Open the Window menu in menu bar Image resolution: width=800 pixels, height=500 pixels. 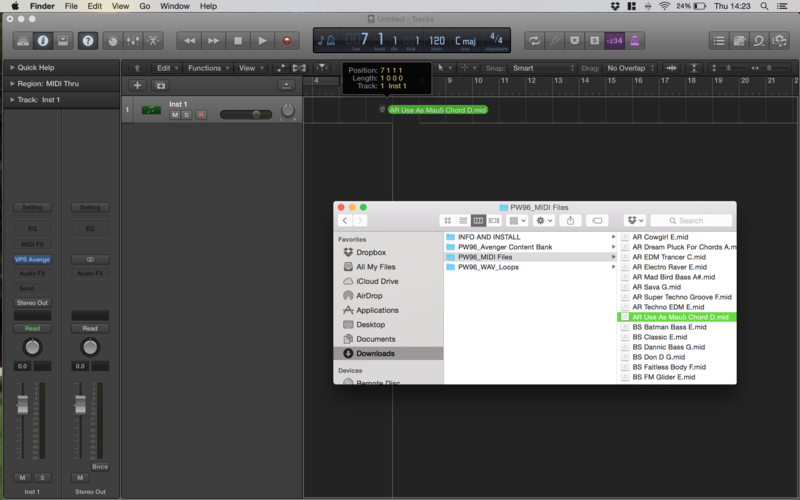[x=174, y=6]
